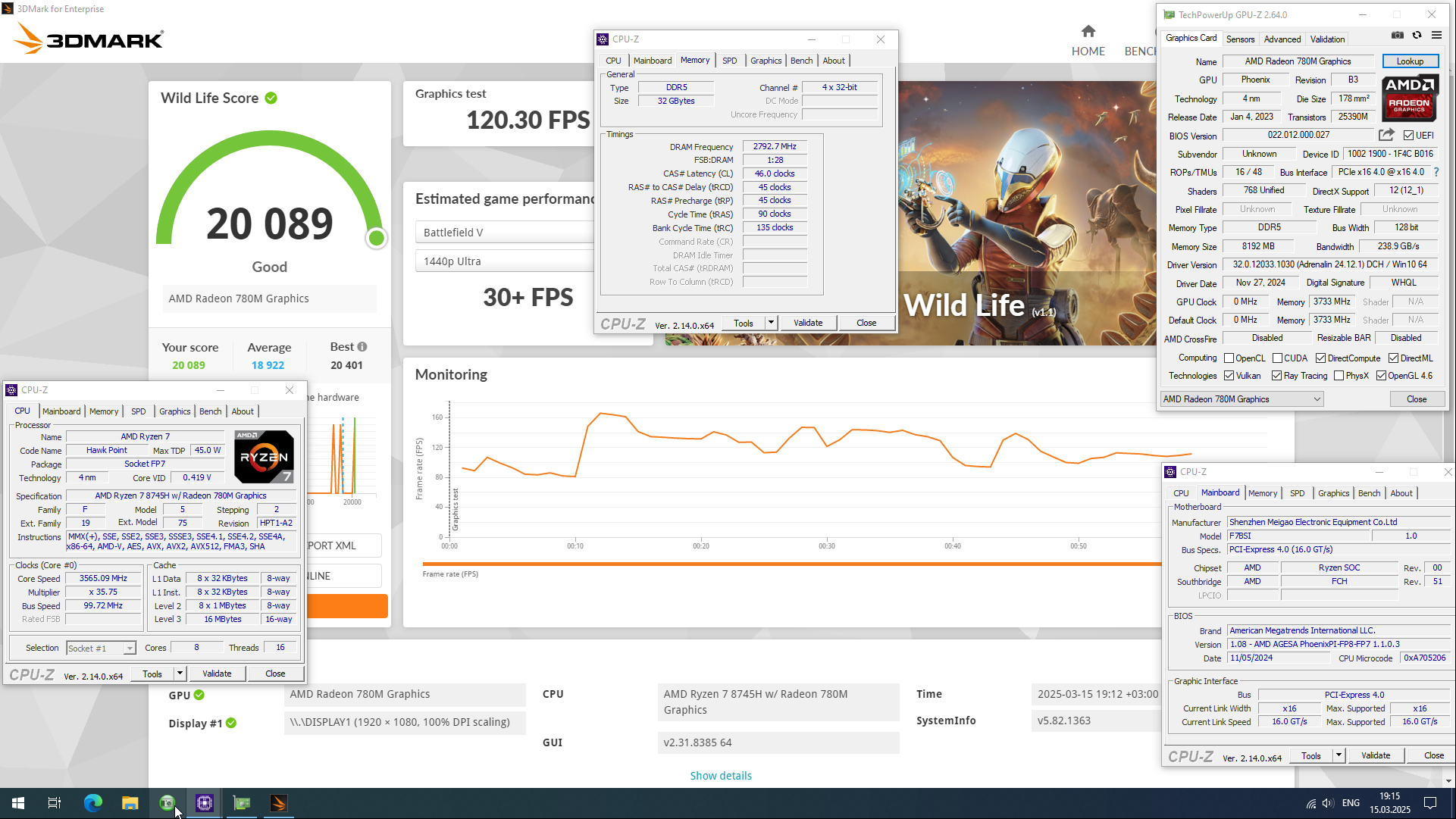Click the score gauge end knob
The height and width of the screenshot is (819, 1456).
click(x=376, y=238)
